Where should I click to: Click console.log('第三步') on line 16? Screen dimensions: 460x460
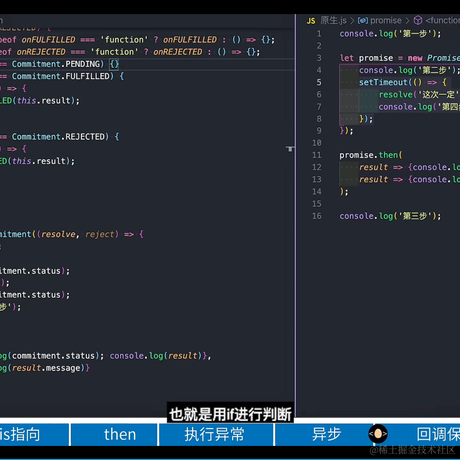(390, 216)
